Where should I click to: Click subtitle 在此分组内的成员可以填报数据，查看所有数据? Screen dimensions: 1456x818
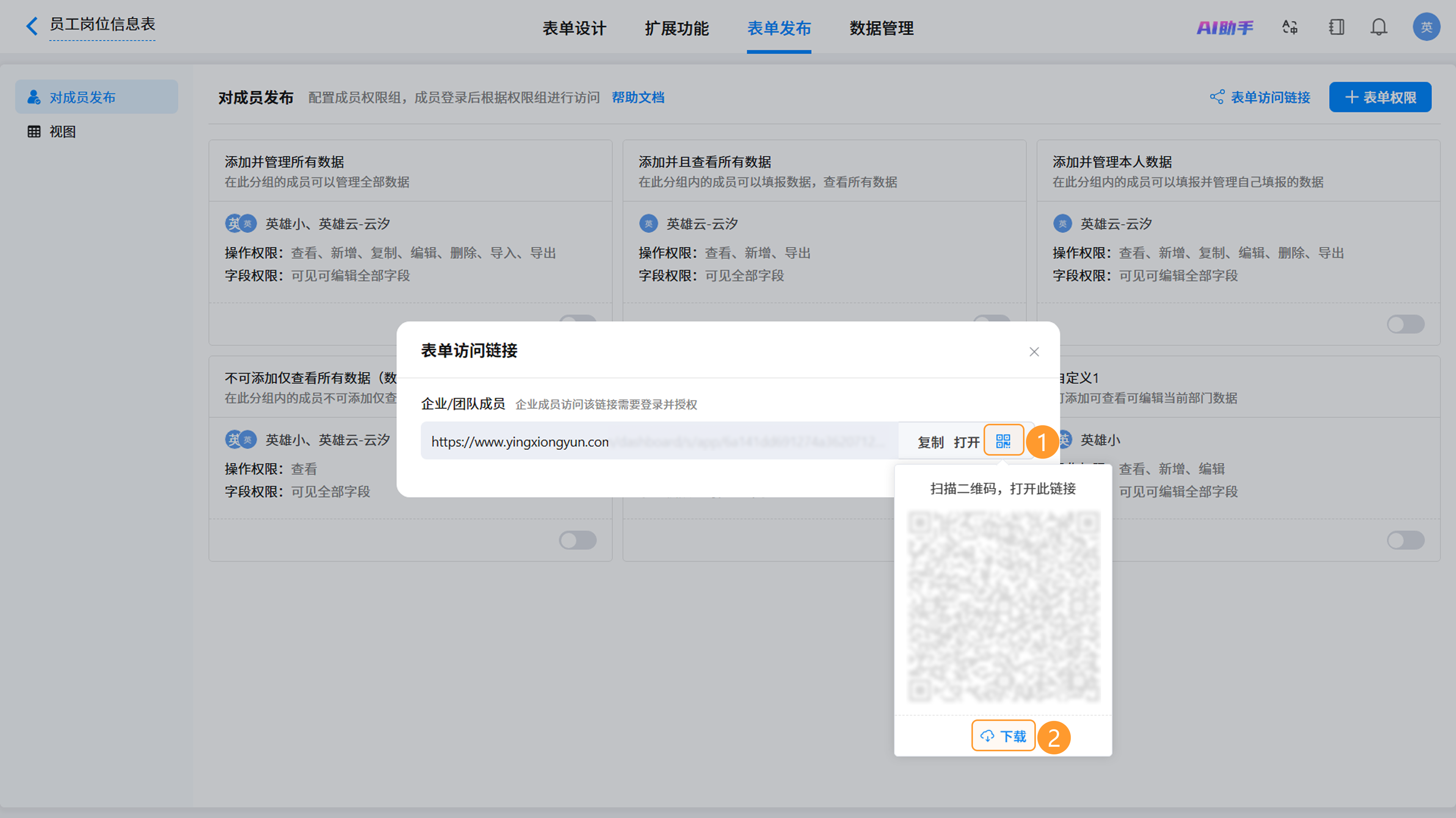[767, 182]
